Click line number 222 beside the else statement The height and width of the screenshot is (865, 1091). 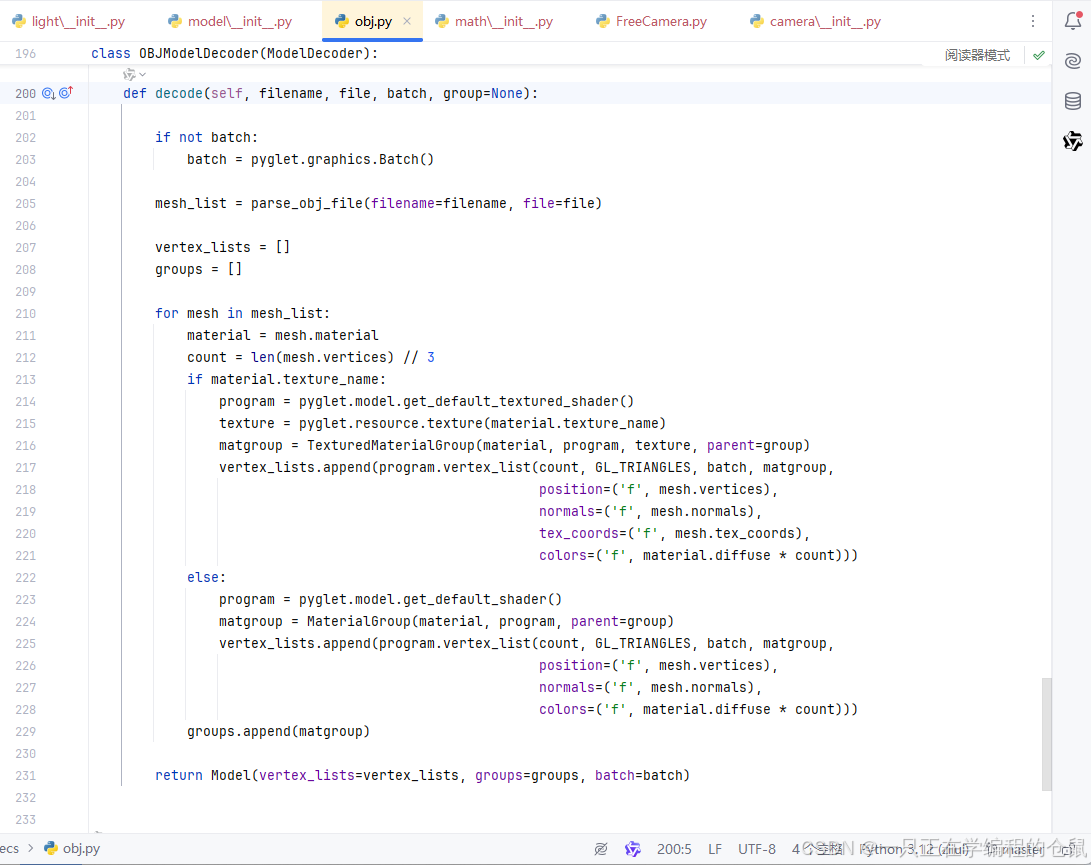point(26,578)
